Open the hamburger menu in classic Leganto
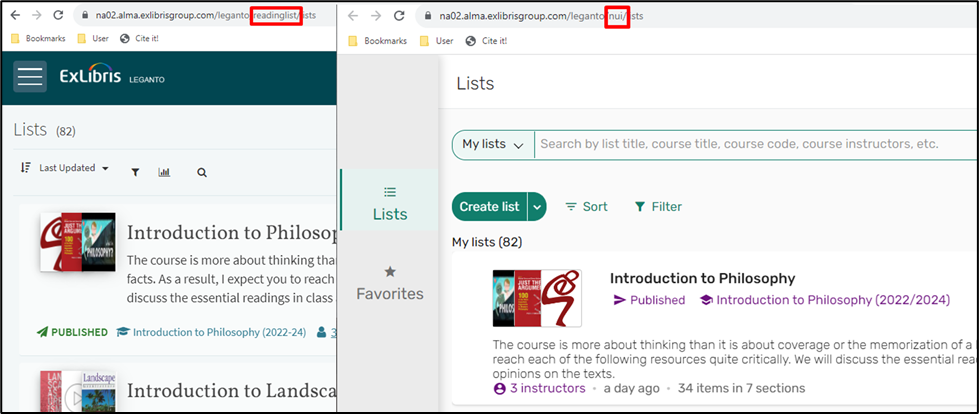 click(x=30, y=77)
